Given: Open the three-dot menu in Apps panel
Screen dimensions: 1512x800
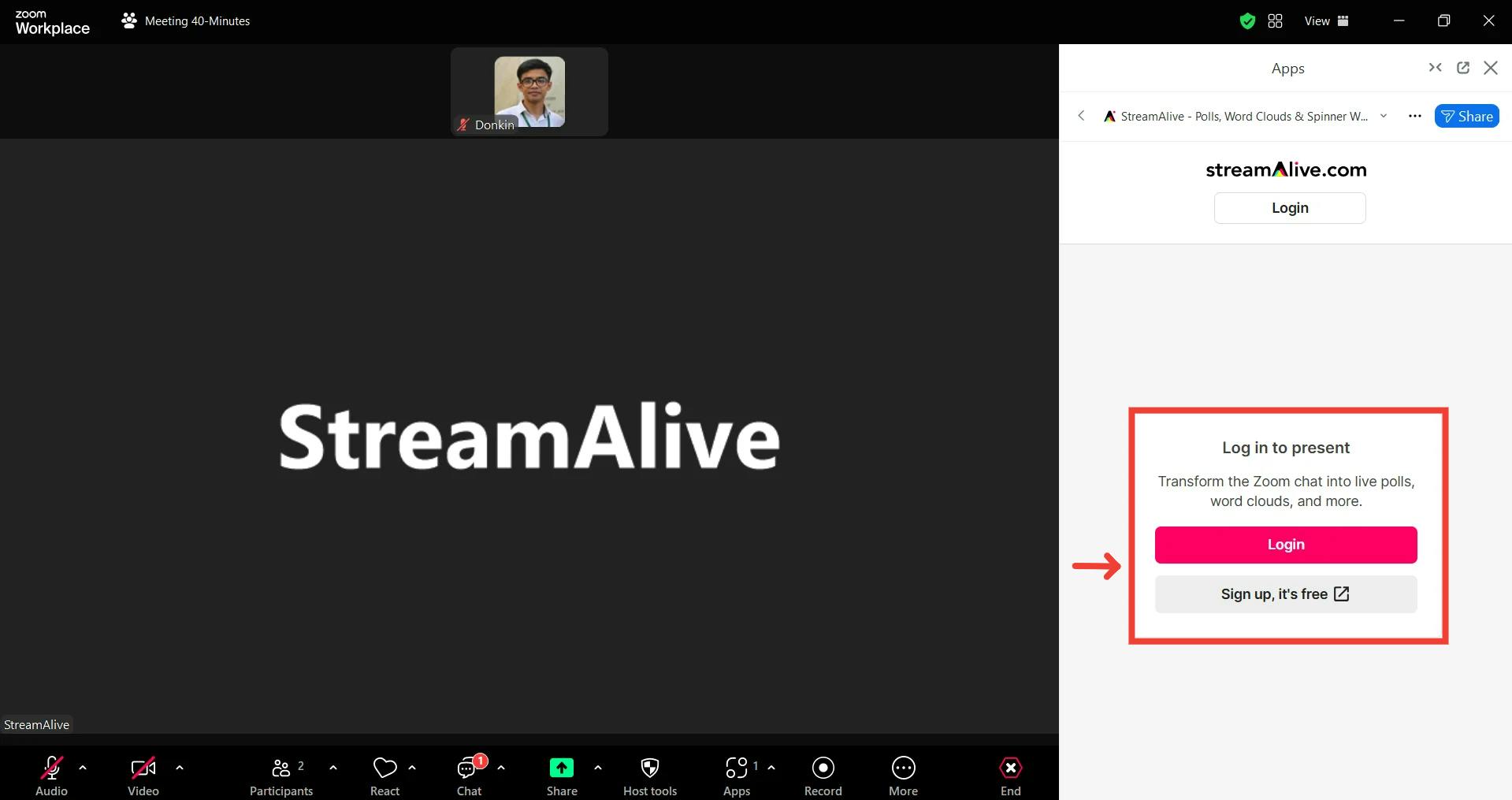Looking at the screenshot, I should click(1415, 117).
